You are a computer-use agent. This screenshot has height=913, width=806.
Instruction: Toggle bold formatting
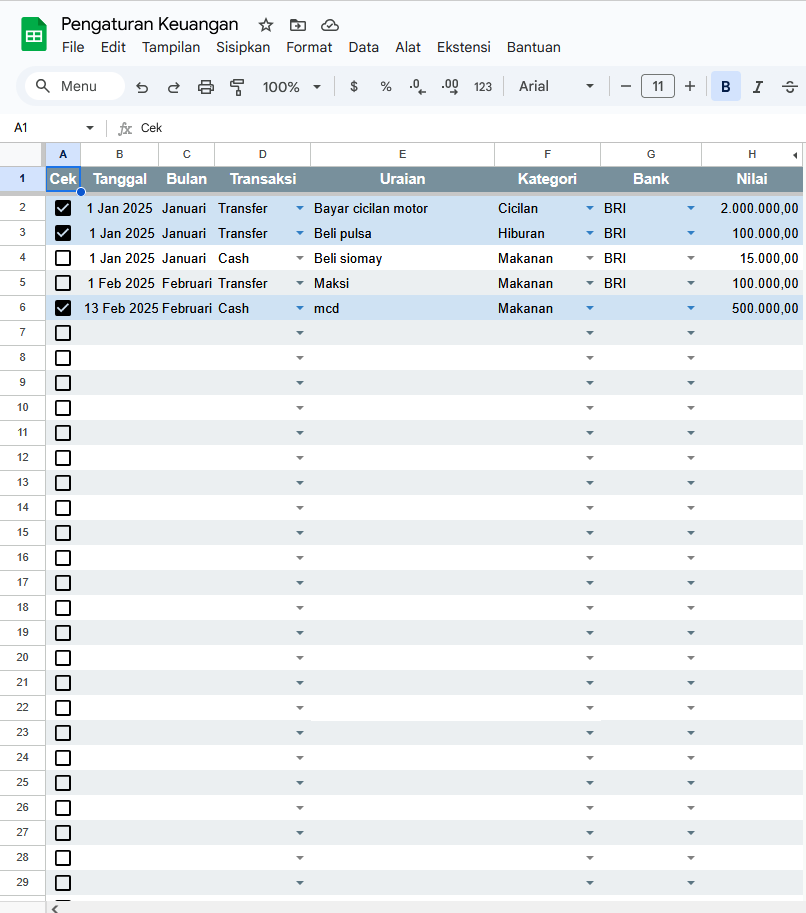click(x=726, y=86)
